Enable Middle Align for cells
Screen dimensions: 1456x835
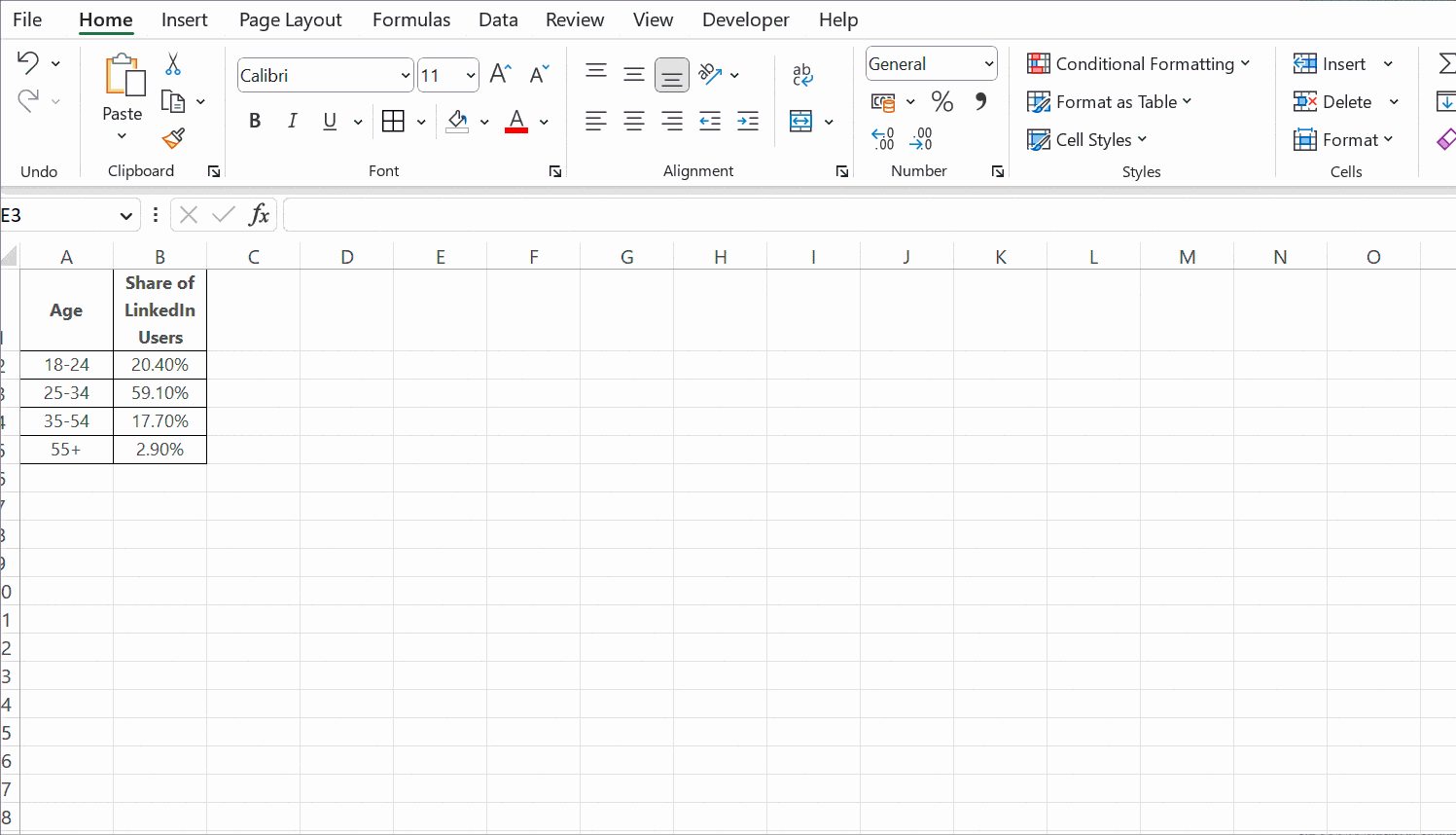coord(634,74)
